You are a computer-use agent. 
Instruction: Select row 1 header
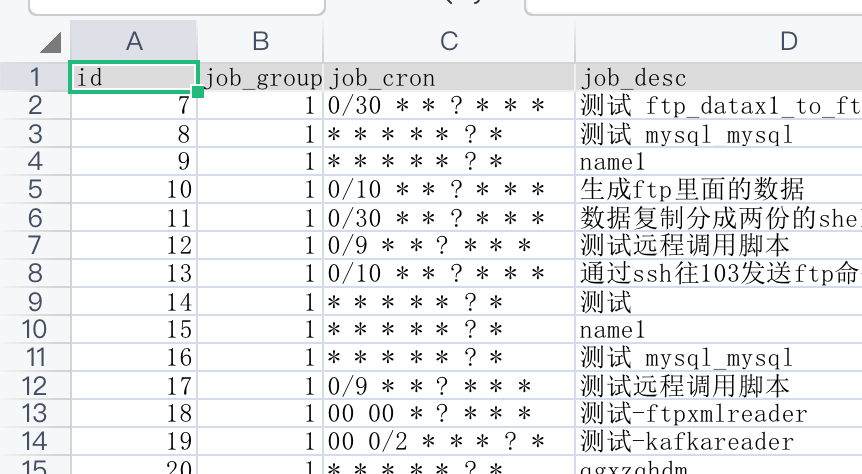coord(35,77)
